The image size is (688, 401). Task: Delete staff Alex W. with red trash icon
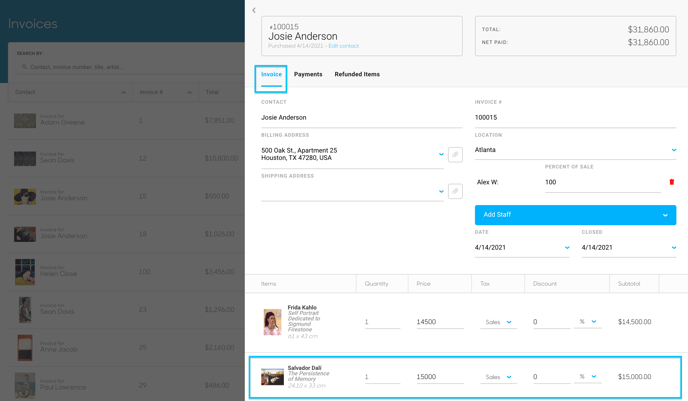[x=671, y=182]
